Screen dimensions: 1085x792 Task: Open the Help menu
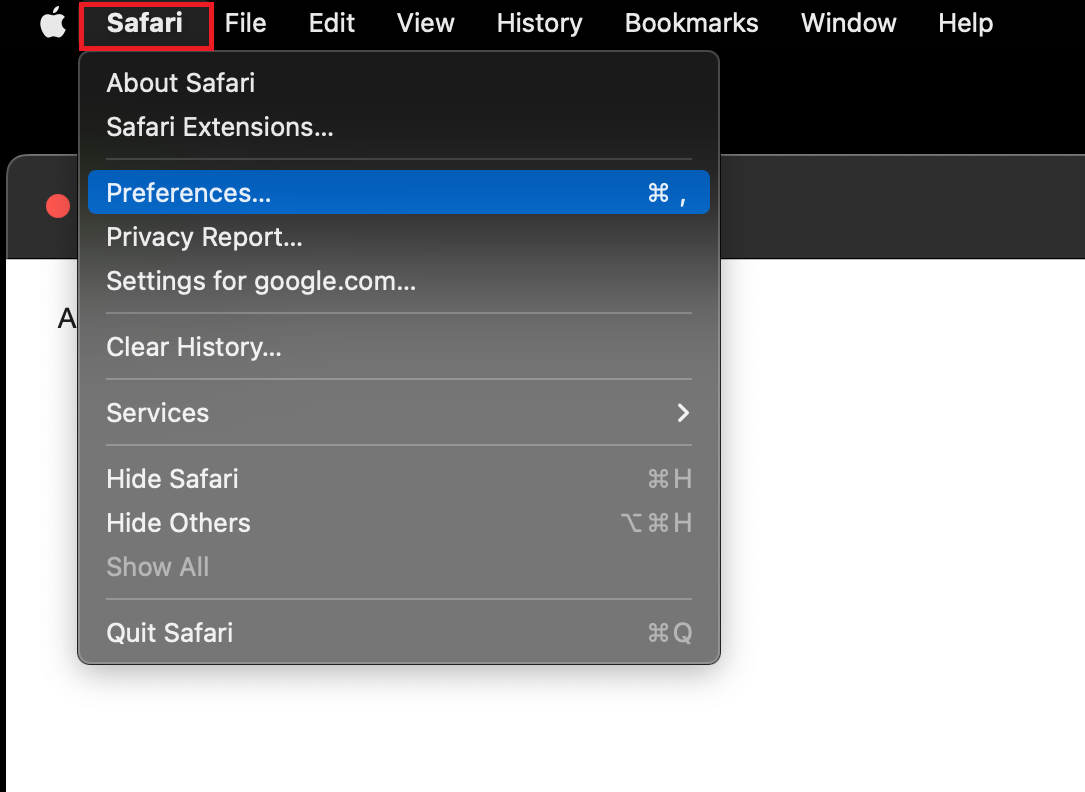pyautogui.click(x=965, y=24)
